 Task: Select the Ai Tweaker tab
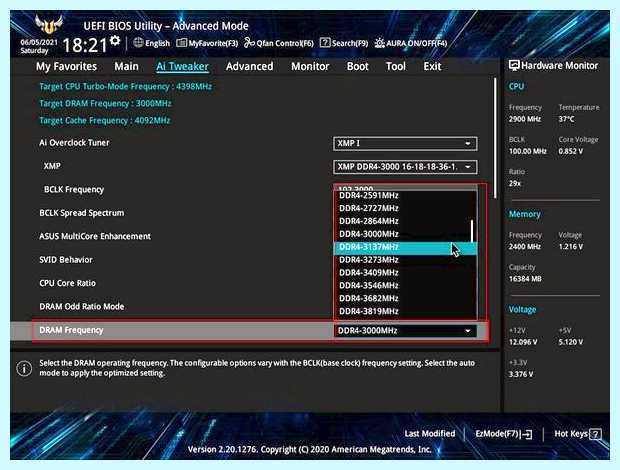(x=182, y=66)
